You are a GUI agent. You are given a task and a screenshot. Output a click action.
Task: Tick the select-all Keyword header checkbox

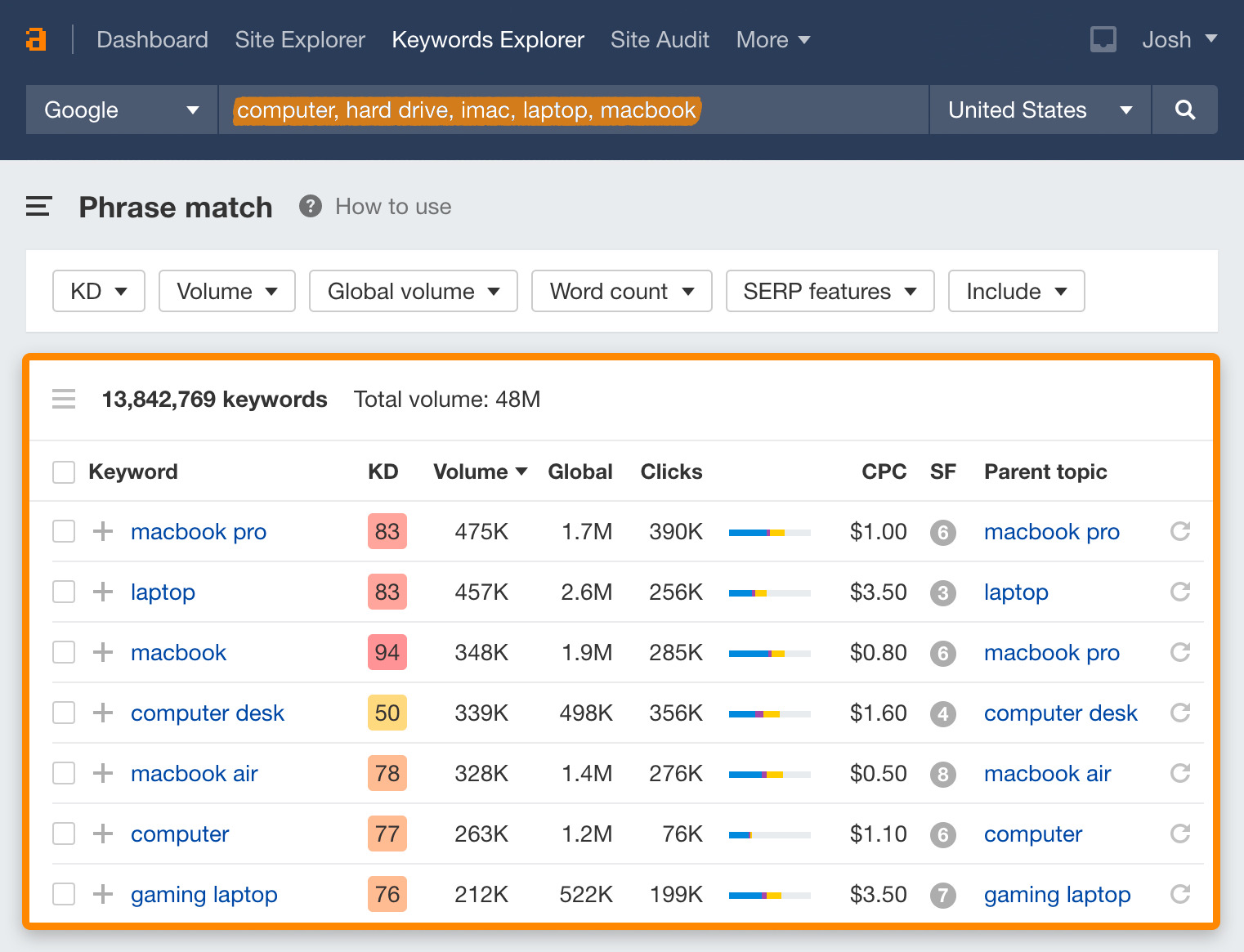[64, 472]
